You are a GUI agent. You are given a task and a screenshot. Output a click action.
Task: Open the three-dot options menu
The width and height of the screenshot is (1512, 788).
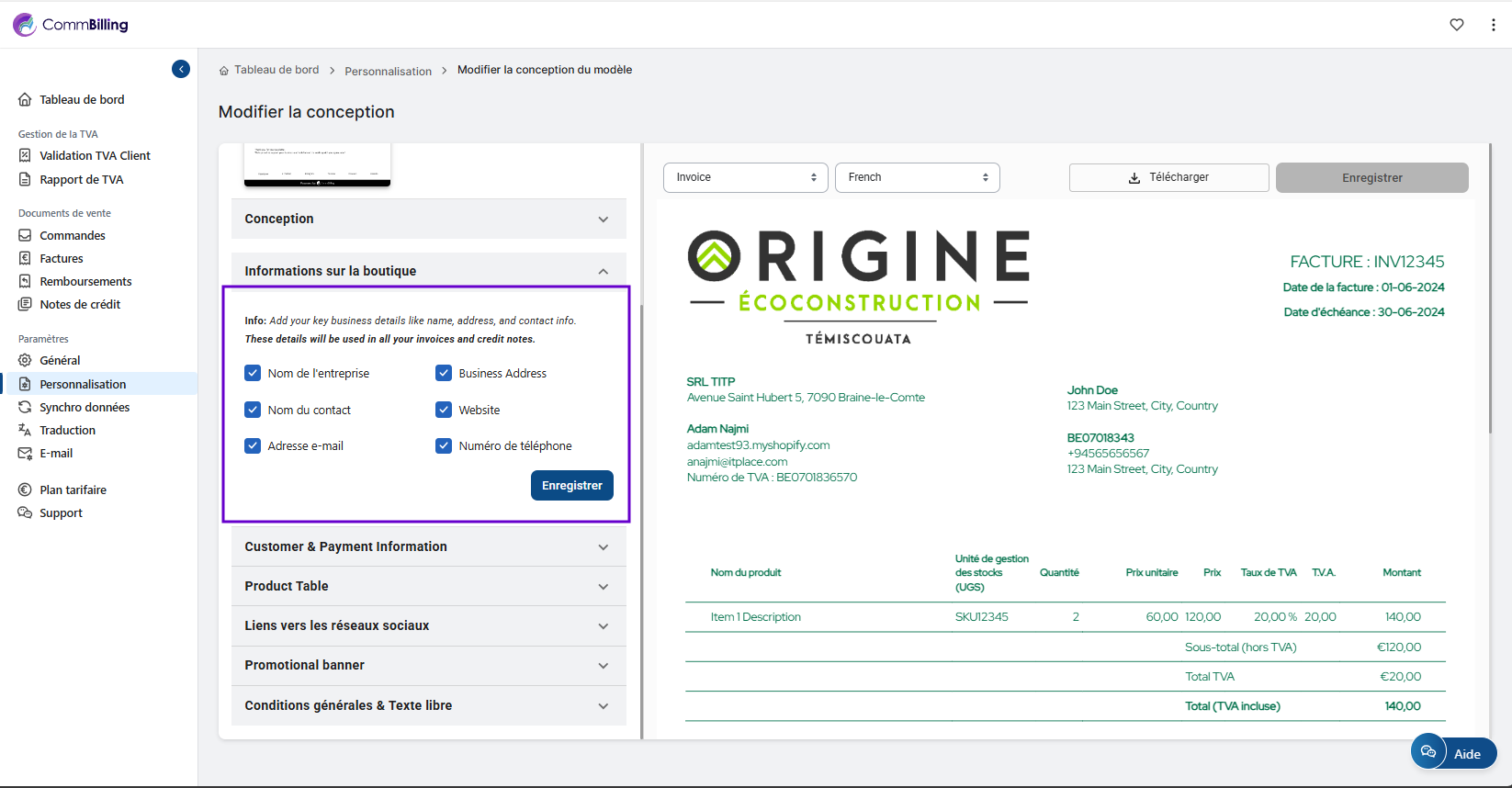point(1493,25)
